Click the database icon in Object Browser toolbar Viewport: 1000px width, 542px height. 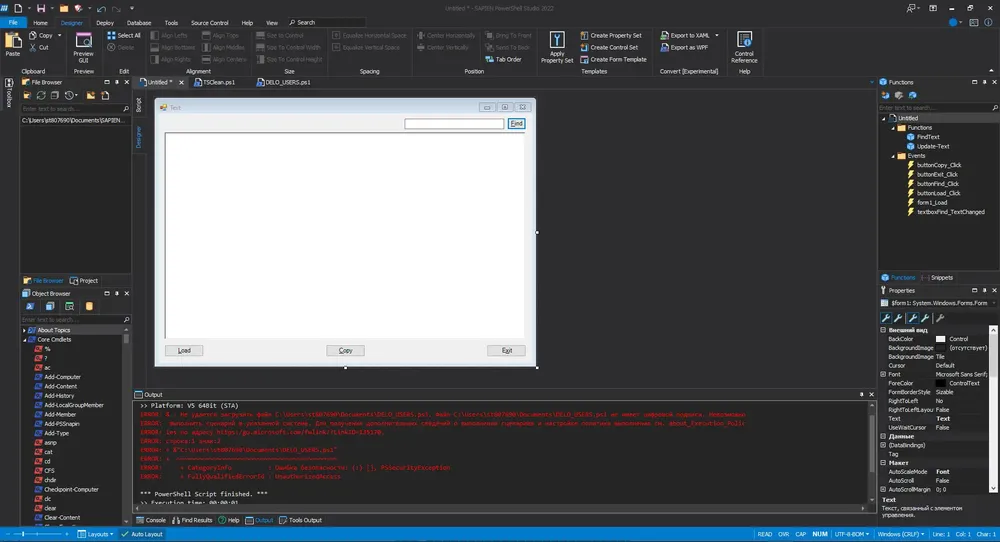click(89, 307)
